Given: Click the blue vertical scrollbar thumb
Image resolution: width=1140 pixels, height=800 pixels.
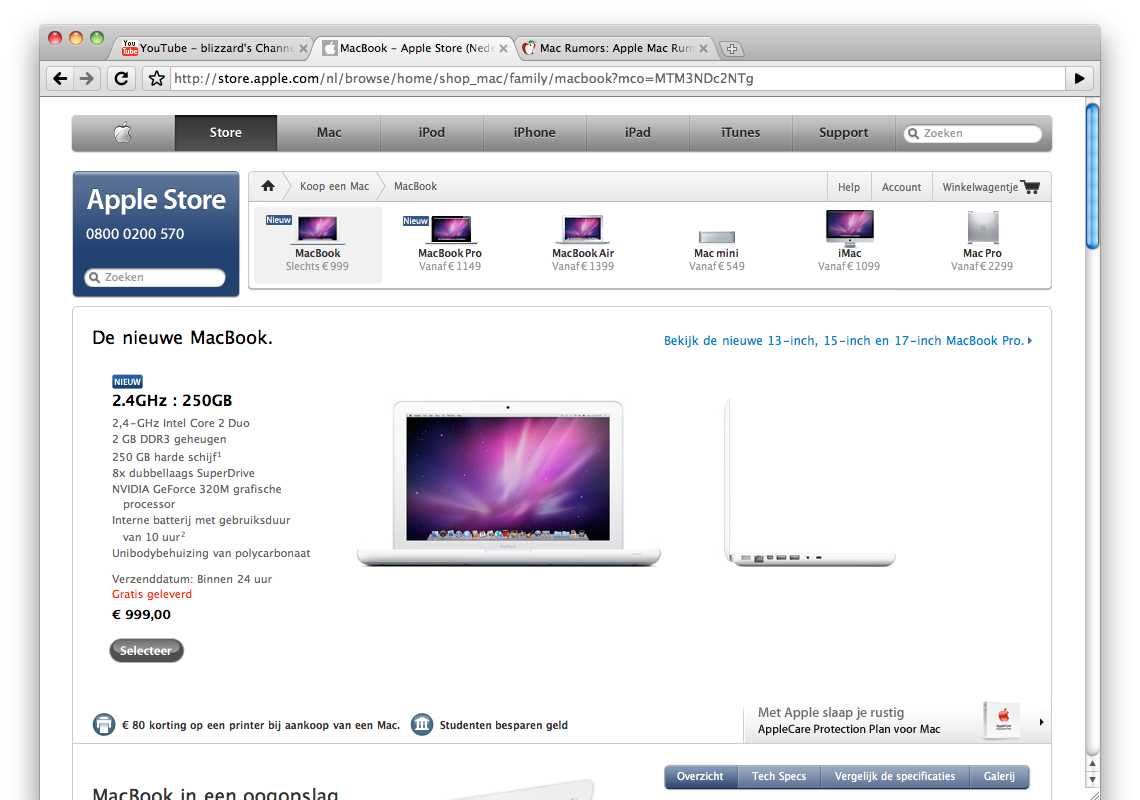Looking at the screenshot, I should [1092, 177].
